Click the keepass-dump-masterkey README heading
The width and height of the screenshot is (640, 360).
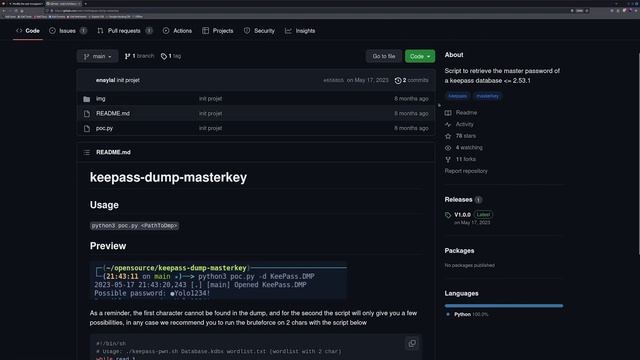click(x=168, y=178)
